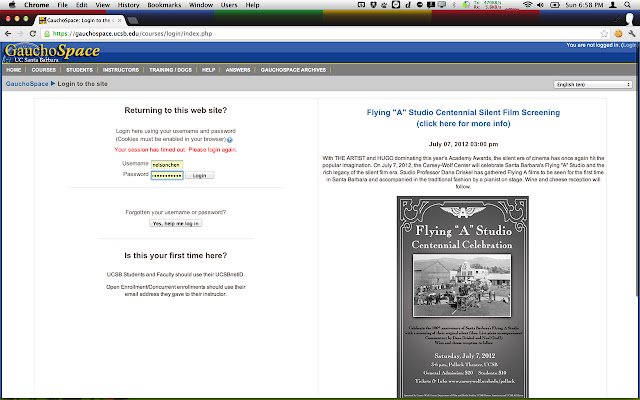Viewport: 640px width, 400px height.
Task: Open Spotlight search magnifier
Action: pos(627,5)
